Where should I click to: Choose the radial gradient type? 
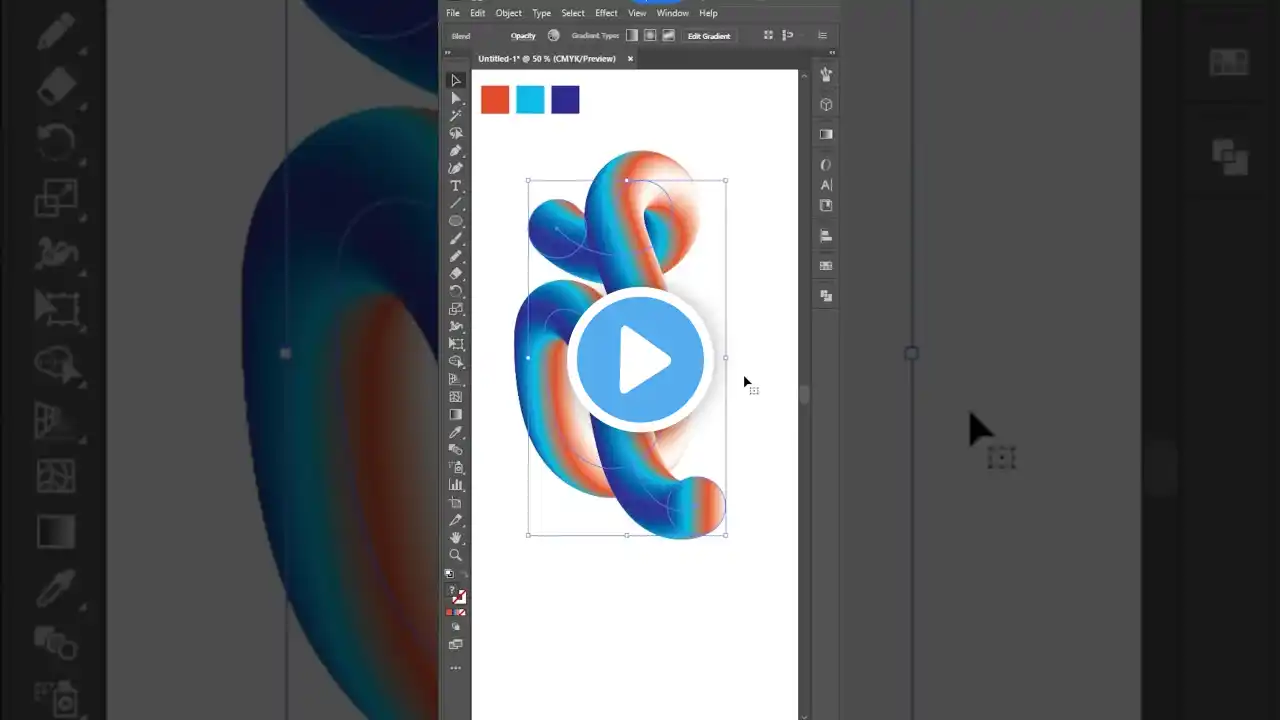pyautogui.click(x=650, y=36)
